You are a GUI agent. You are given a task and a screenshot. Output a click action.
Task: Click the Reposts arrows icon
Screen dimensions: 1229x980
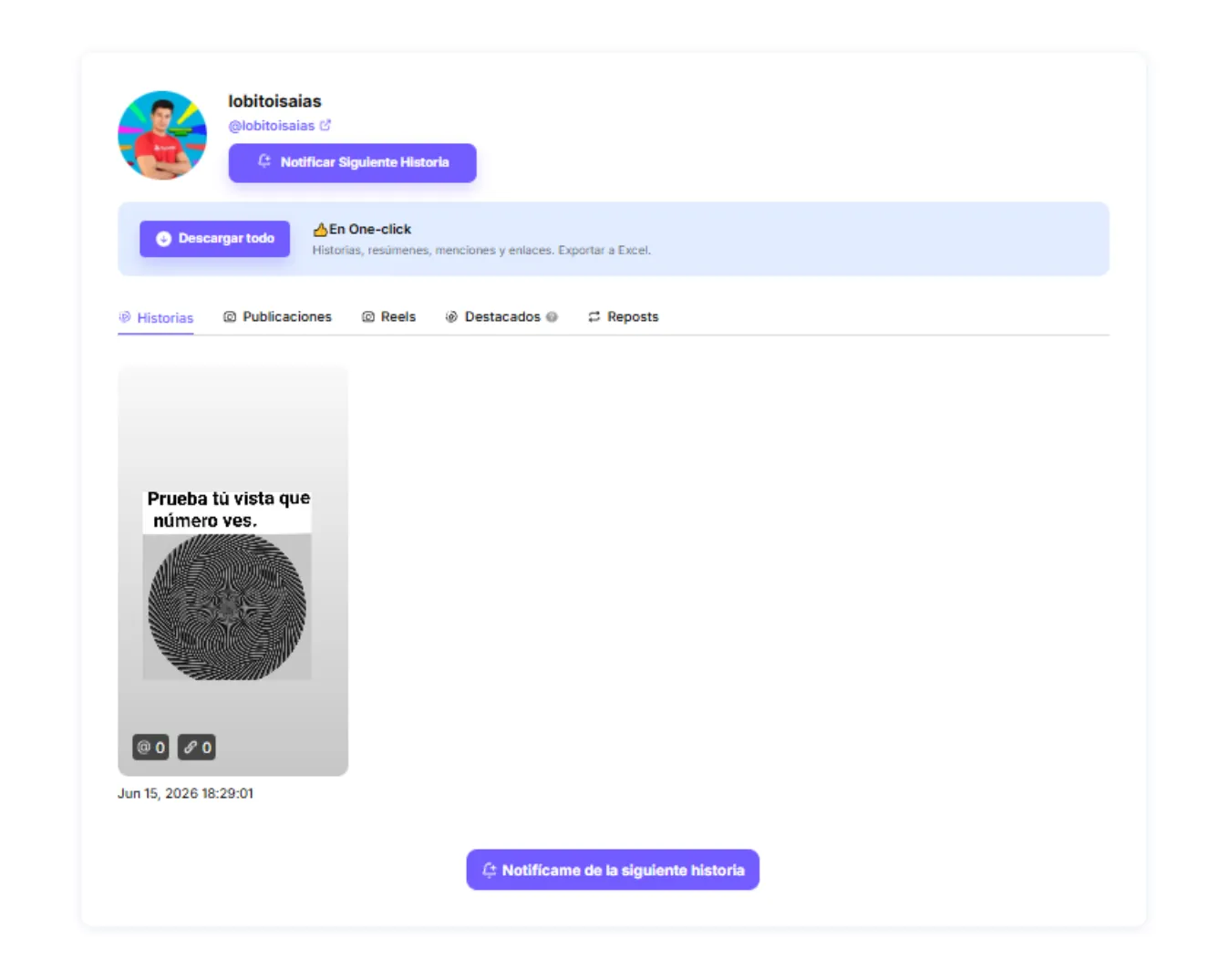click(x=594, y=316)
